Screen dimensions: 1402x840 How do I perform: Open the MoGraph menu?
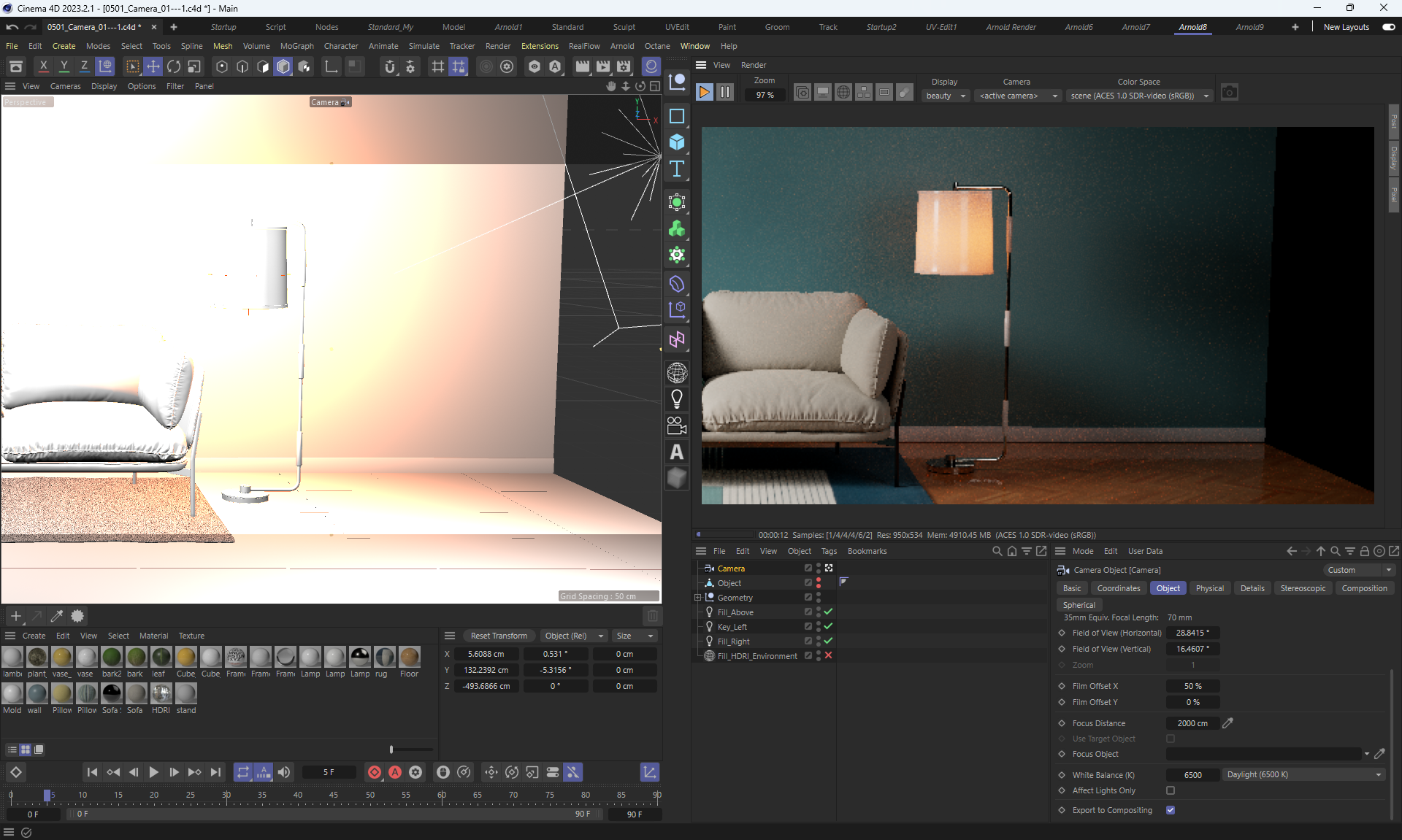pyautogui.click(x=296, y=46)
